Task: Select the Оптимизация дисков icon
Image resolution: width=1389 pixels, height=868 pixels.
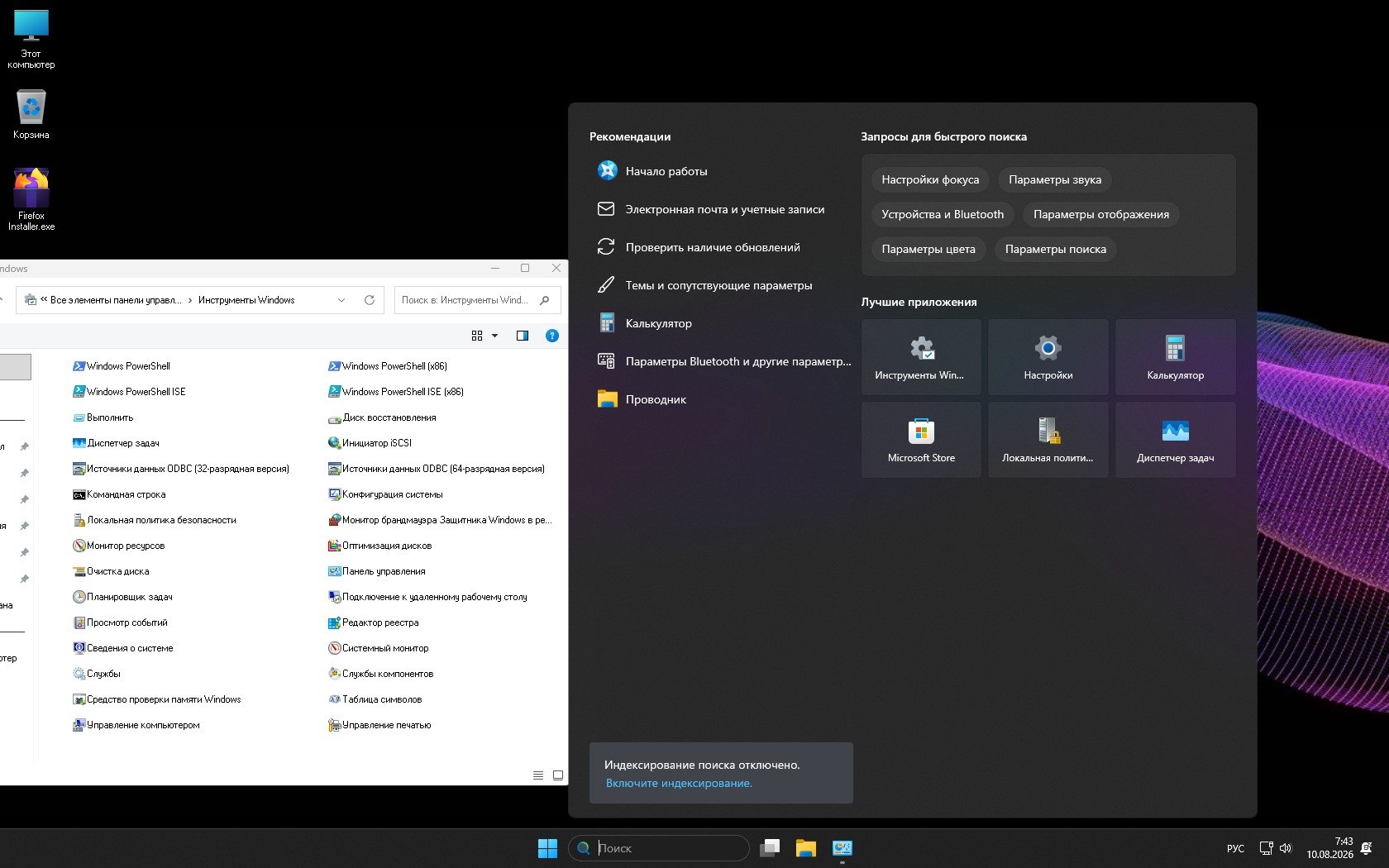Action: pyautogui.click(x=335, y=546)
